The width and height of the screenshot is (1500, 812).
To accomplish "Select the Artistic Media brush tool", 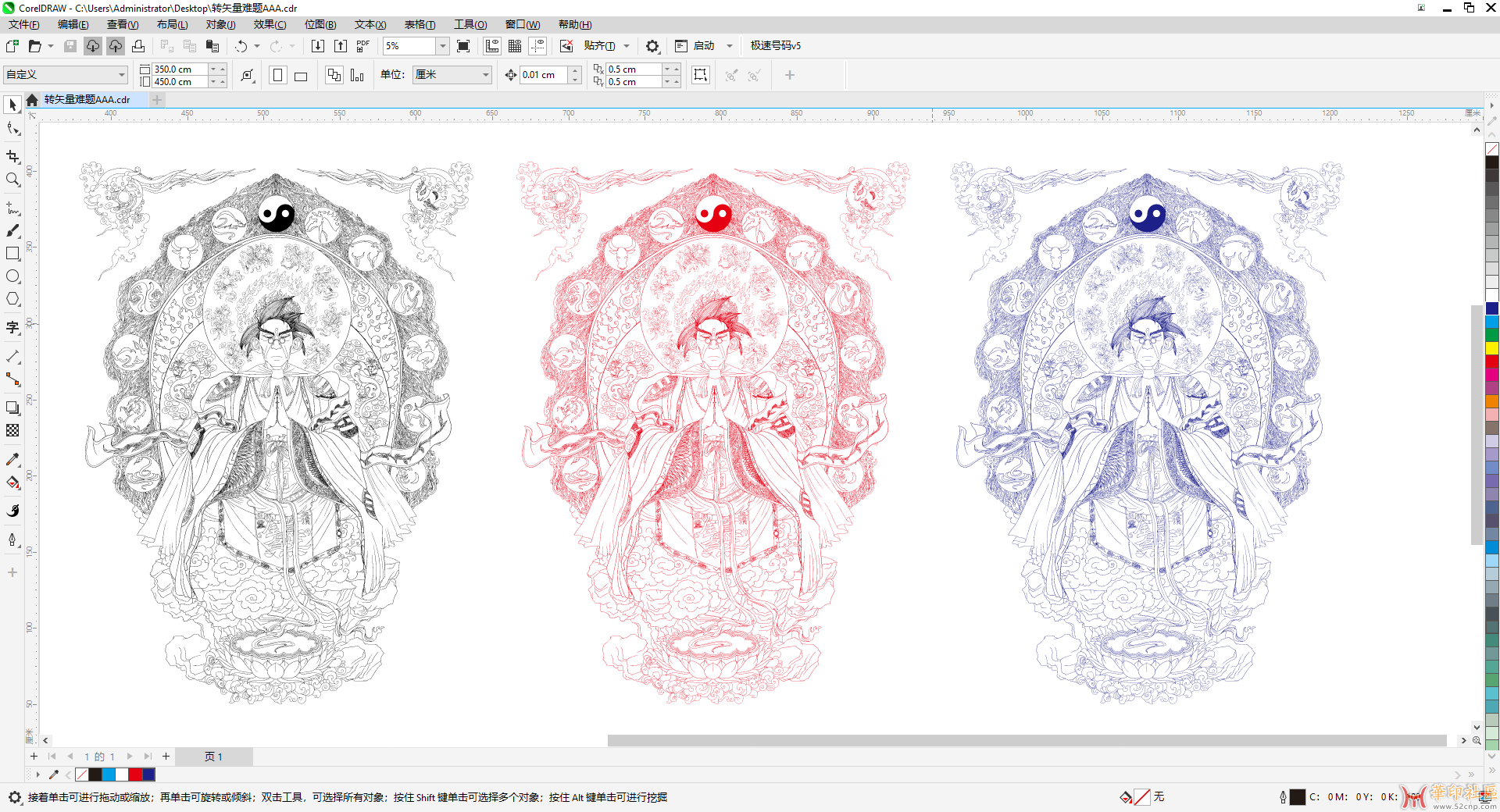I will click(12, 230).
